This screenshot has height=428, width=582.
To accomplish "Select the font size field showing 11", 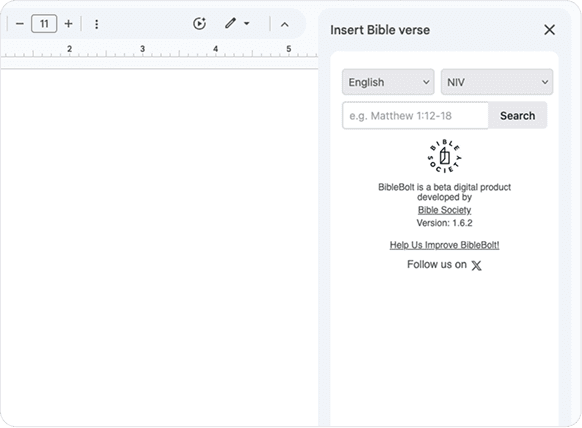I will click(44, 24).
